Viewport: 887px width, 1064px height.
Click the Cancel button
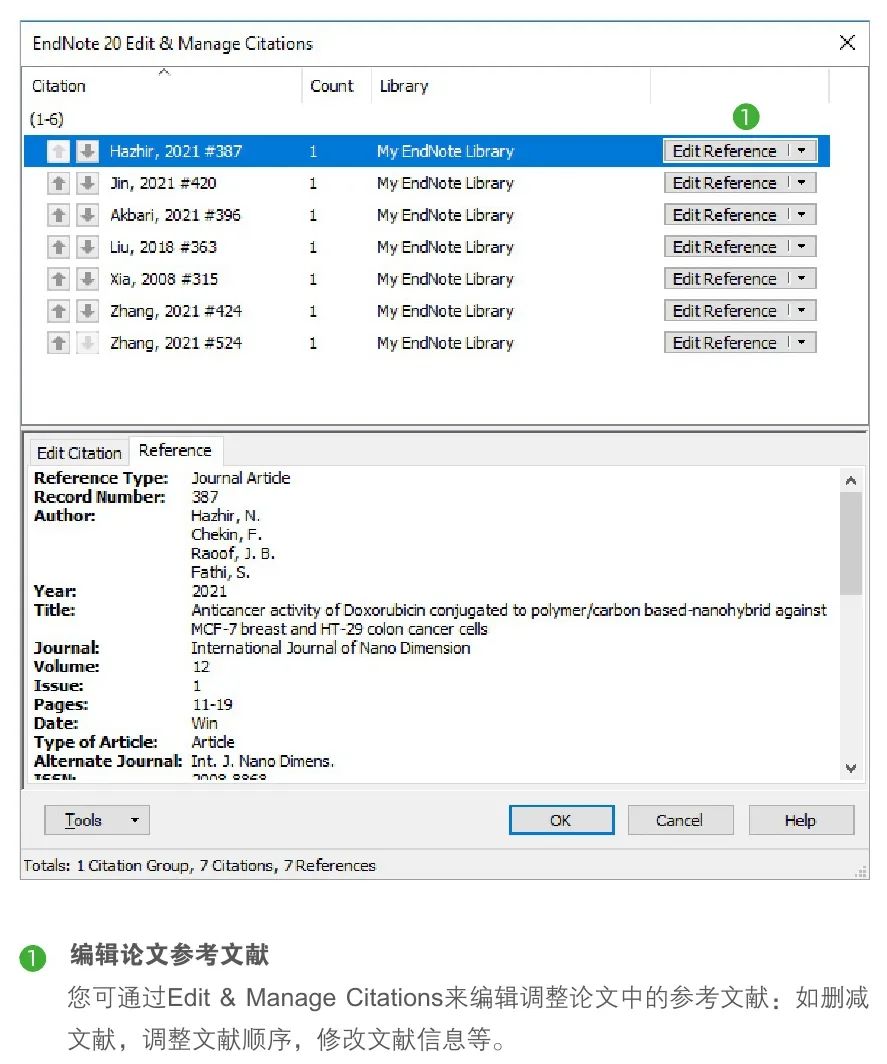(680, 820)
